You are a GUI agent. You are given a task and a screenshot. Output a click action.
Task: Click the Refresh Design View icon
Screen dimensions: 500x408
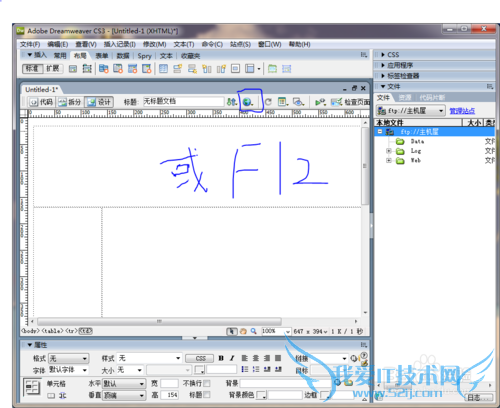tap(268, 102)
